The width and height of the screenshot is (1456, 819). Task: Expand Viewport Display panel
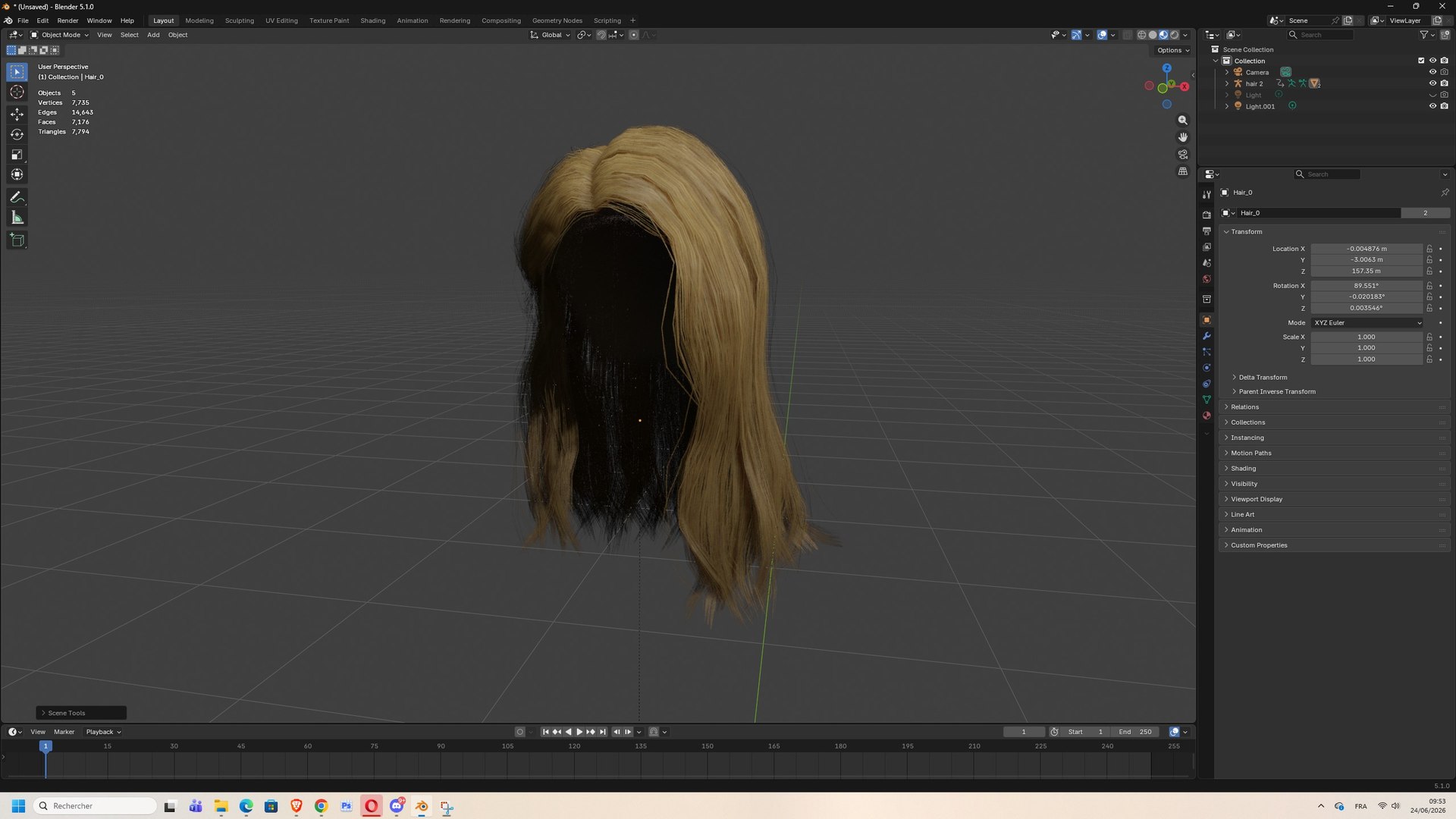pyautogui.click(x=1257, y=500)
